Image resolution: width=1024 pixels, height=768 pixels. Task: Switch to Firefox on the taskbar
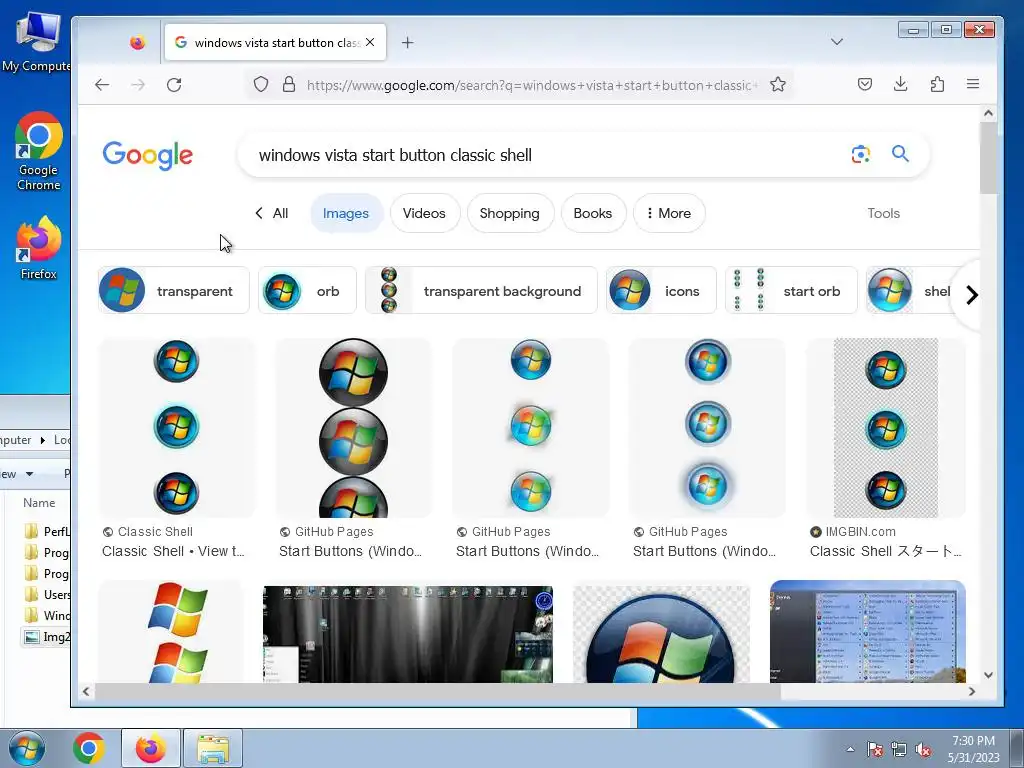150,748
